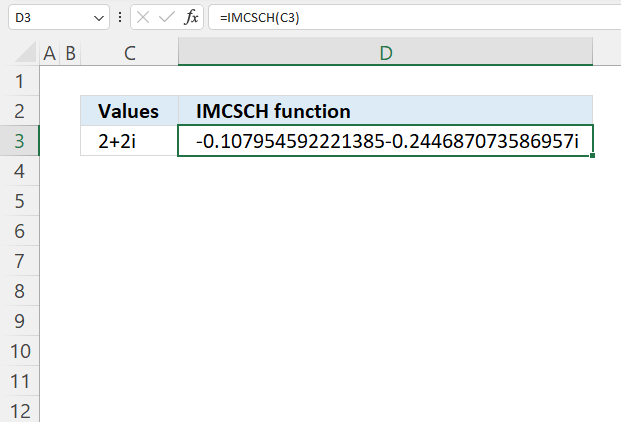Image resolution: width=621 pixels, height=422 pixels.
Task: Cancel formula entry with the X icon
Action: (143, 17)
